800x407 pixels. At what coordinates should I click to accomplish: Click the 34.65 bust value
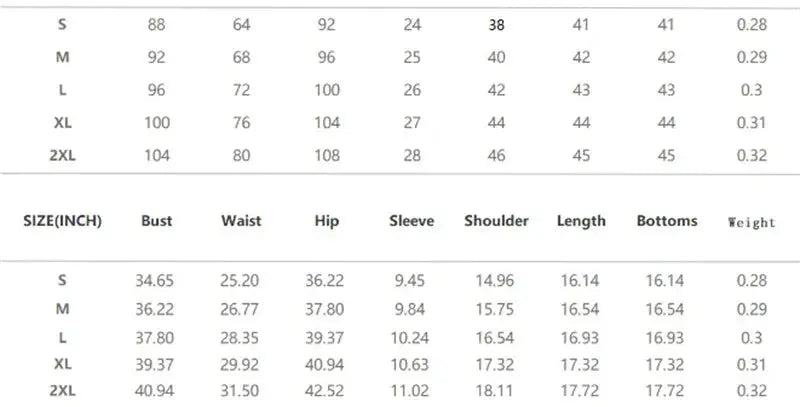155,281
